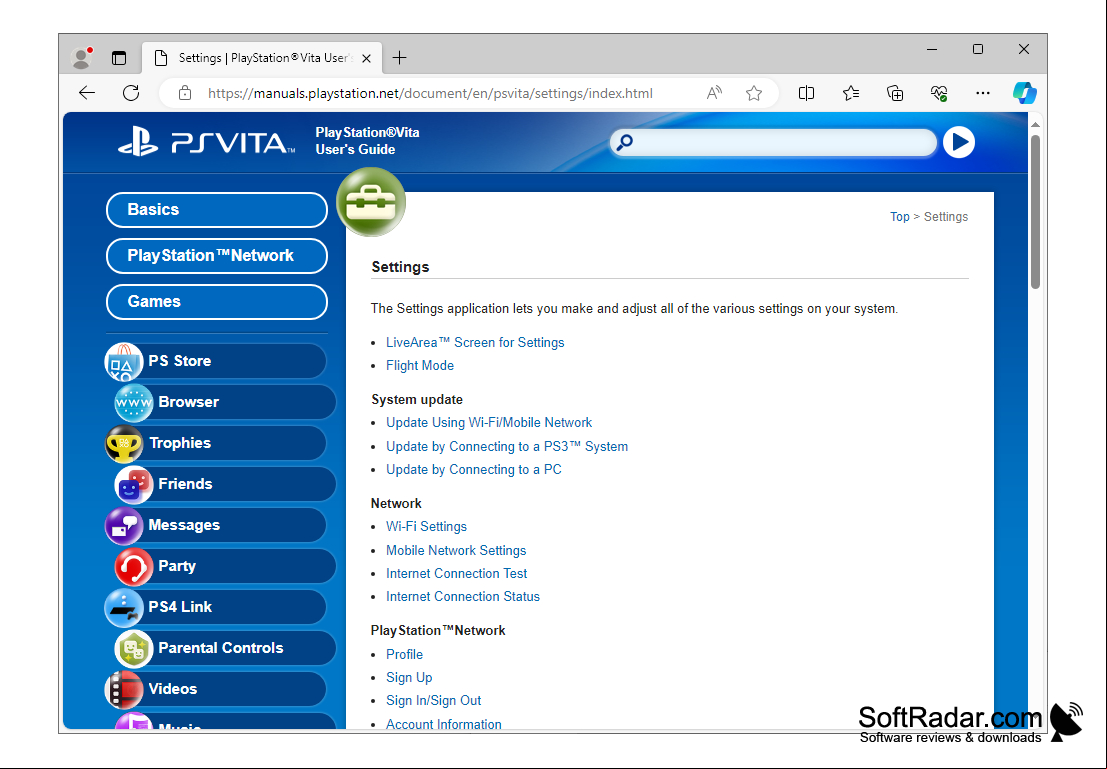The height and width of the screenshot is (769, 1107).
Task: View site information padlock icon
Action: (185, 93)
